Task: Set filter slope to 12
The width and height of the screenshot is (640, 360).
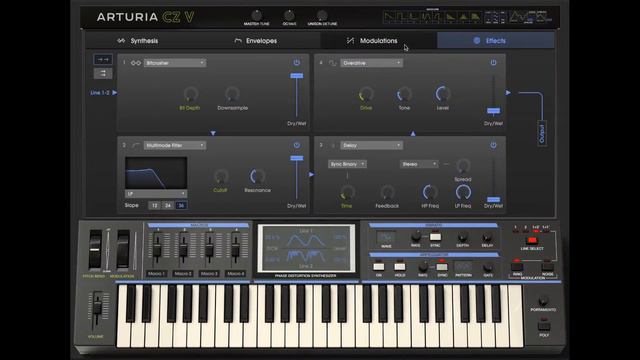Action: (x=154, y=205)
